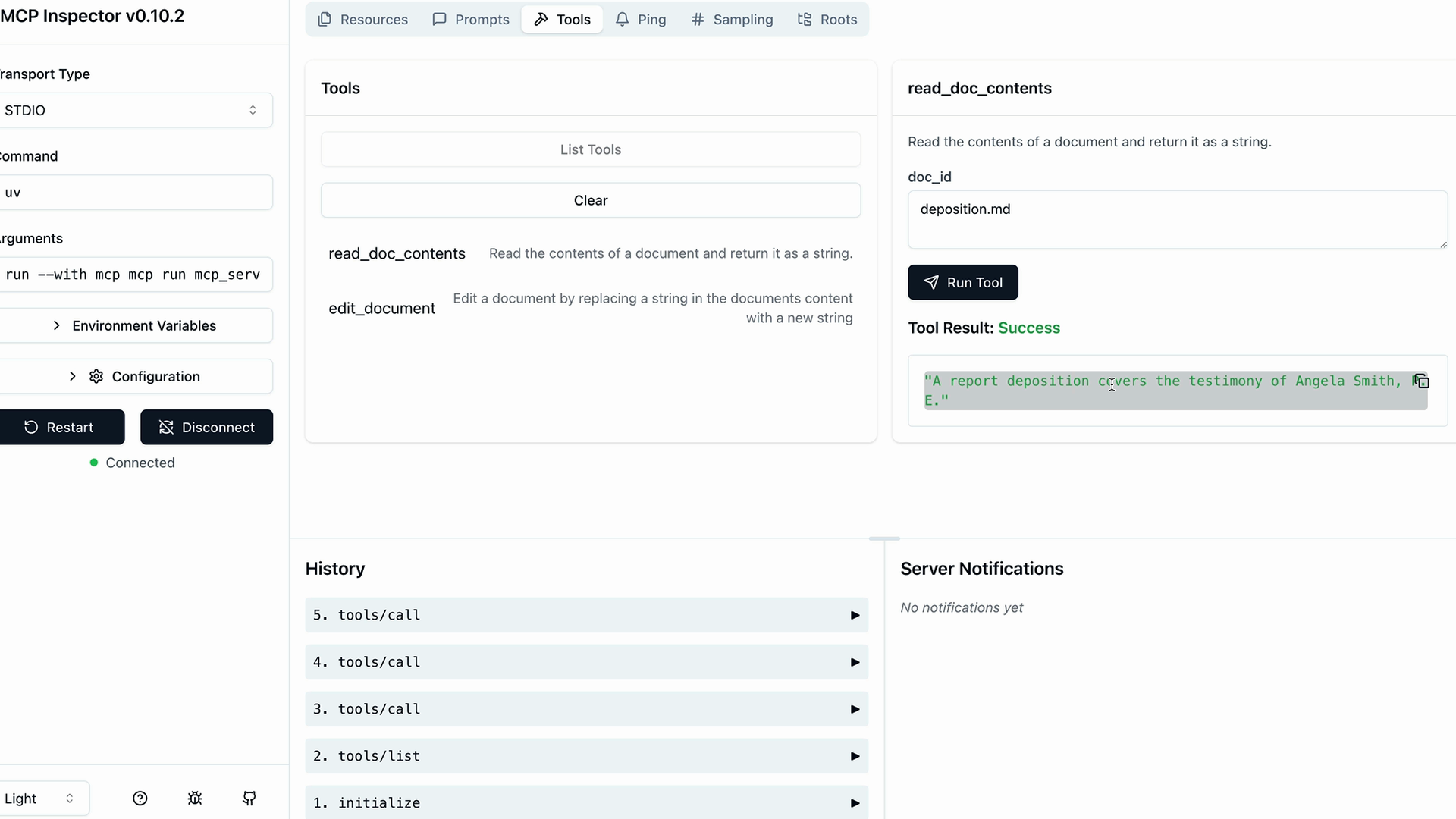Viewport: 1456px width, 819px height.
Task: Click the Server Notifications heading
Action: click(982, 569)
